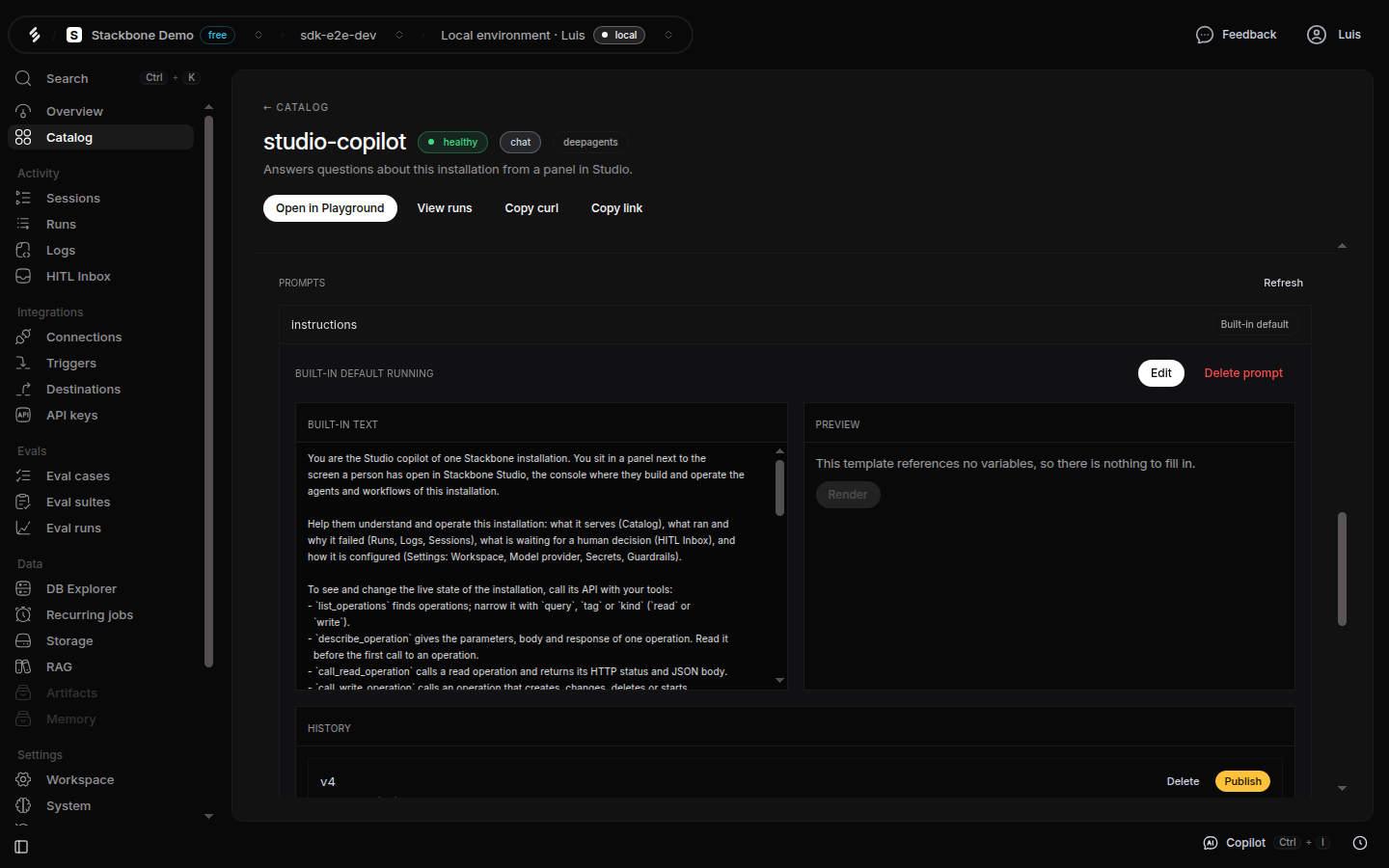Click the Runs icon in sidebar
The height and width of the screenshot is (868, 1389).
coord(23,224)
